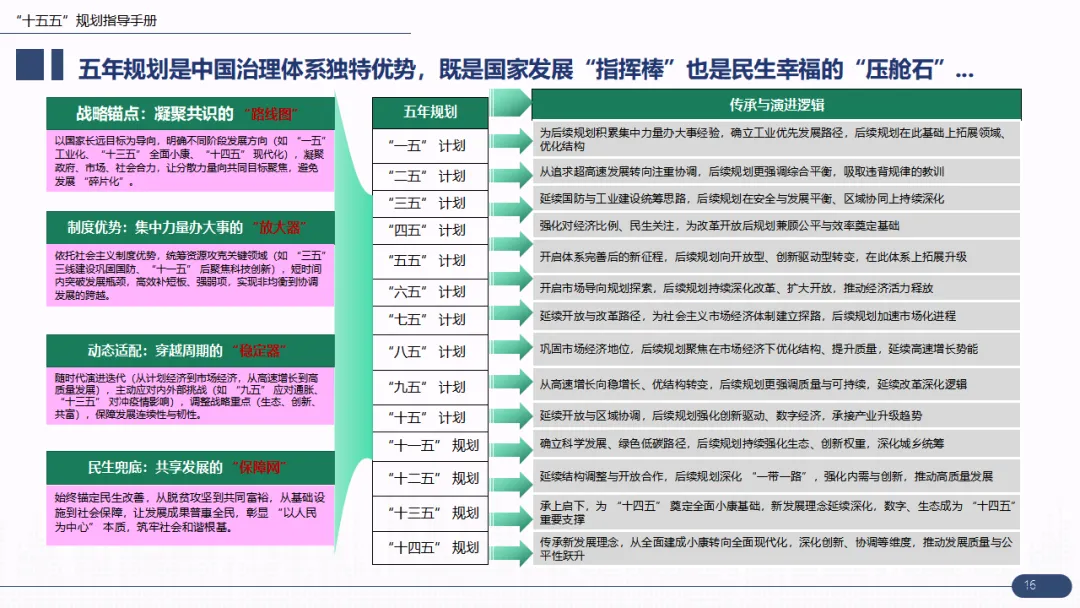Select the "一五"计划 cell
Viewport: 1080px width, 608px height.
tap(430, 146)
